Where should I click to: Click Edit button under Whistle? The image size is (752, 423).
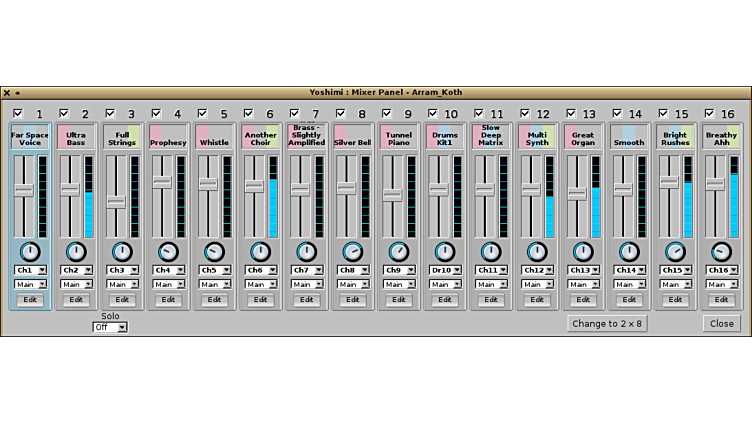click(214, 300)
